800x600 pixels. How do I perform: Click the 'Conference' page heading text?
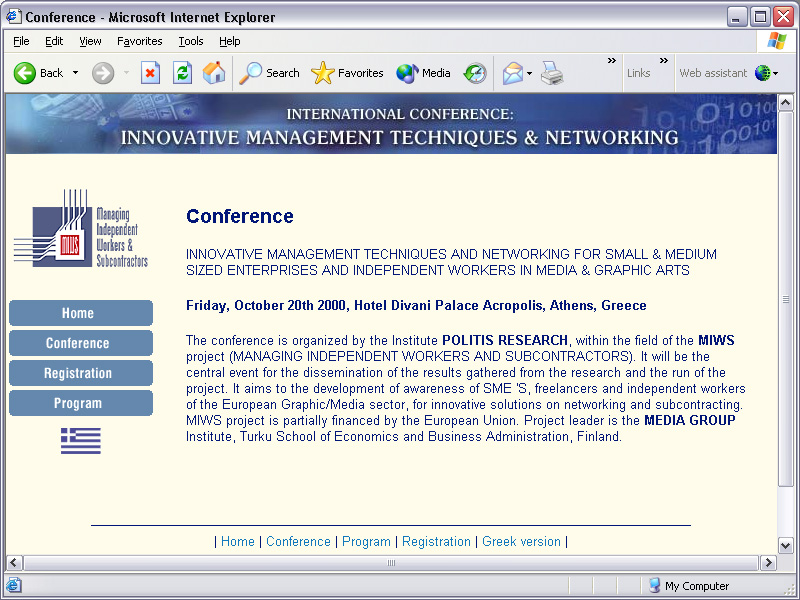pos(240,216)
